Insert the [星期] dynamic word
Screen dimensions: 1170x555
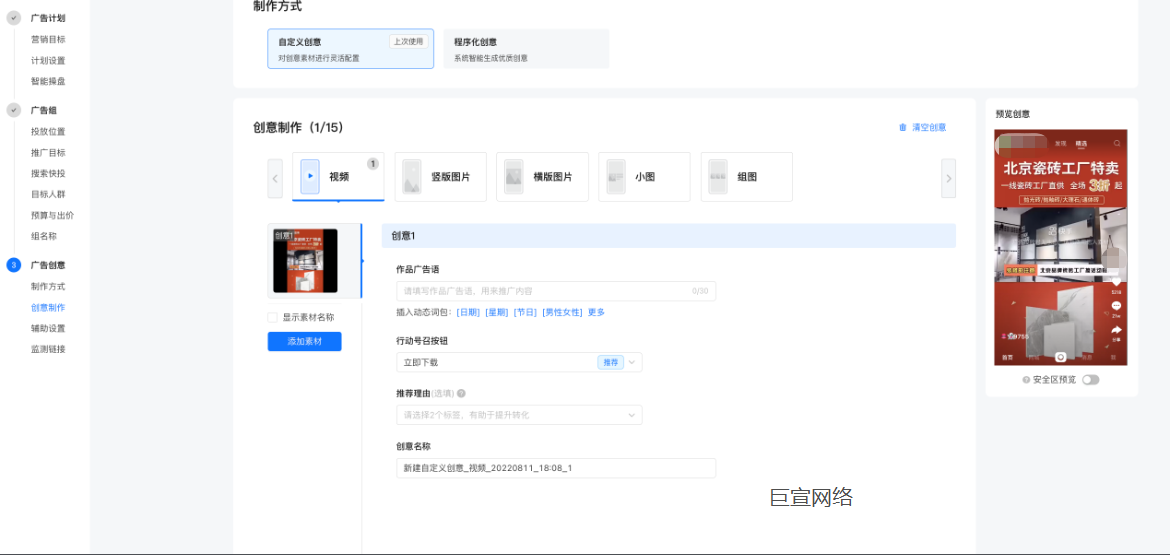tap(496, 313)
